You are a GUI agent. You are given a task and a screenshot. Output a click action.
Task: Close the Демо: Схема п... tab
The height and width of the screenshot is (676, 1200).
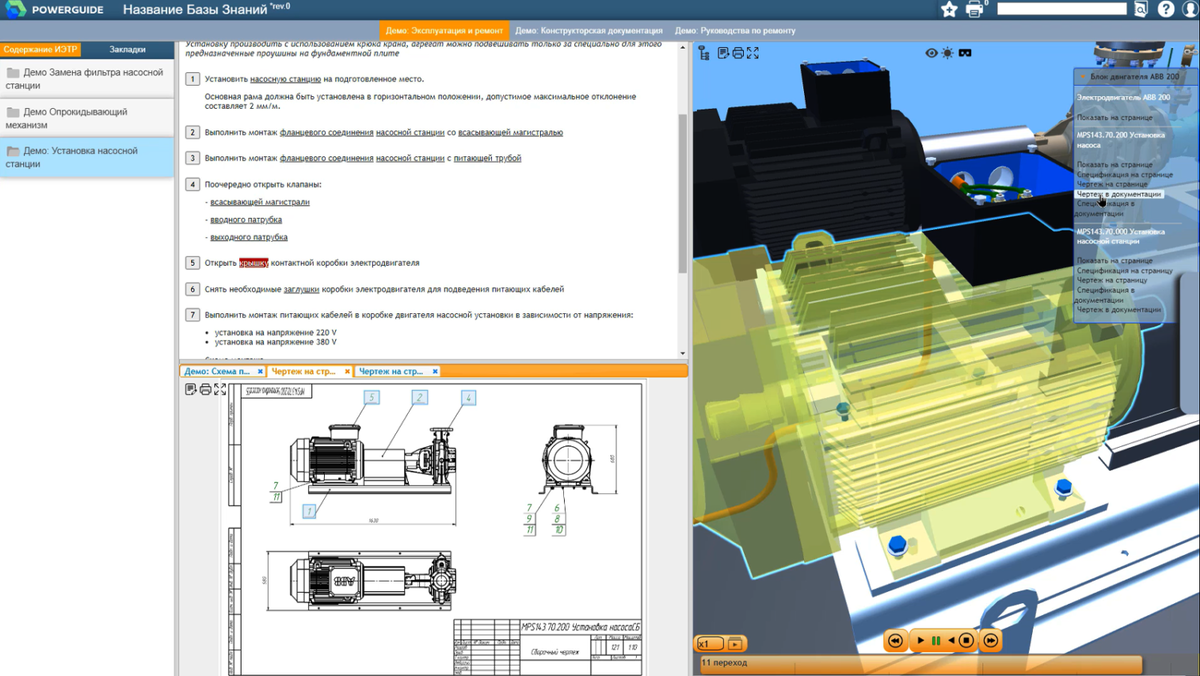[x=260, y=371]
